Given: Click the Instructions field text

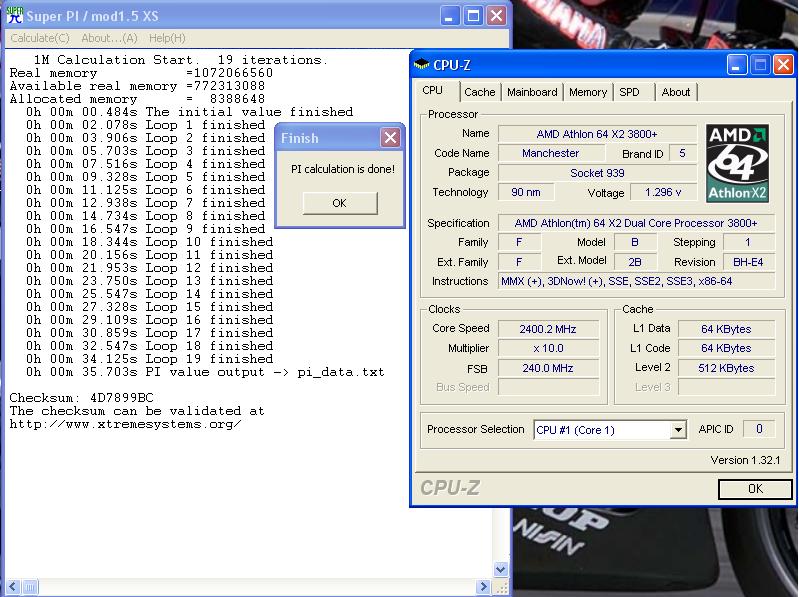Looking at the screenshot, I should pyautogui.click(x=636, y=281).
